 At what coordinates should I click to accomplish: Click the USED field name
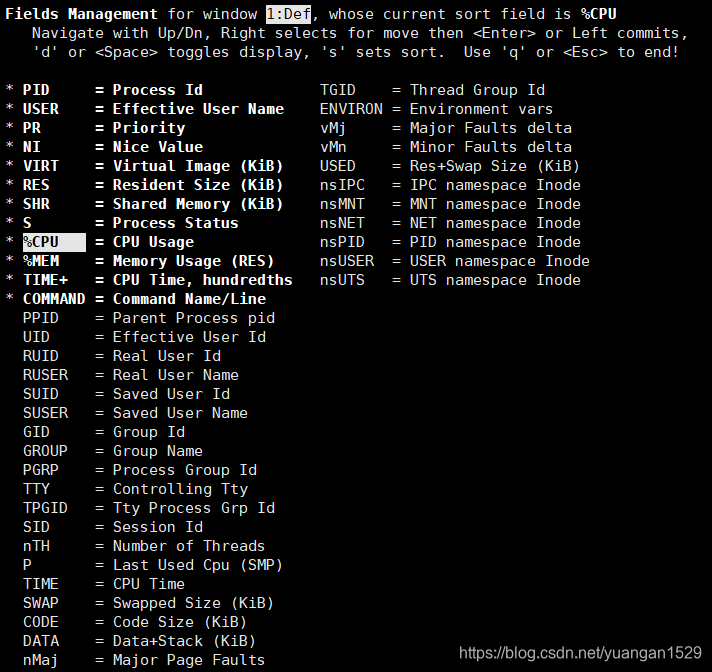(x=338, y=166)
